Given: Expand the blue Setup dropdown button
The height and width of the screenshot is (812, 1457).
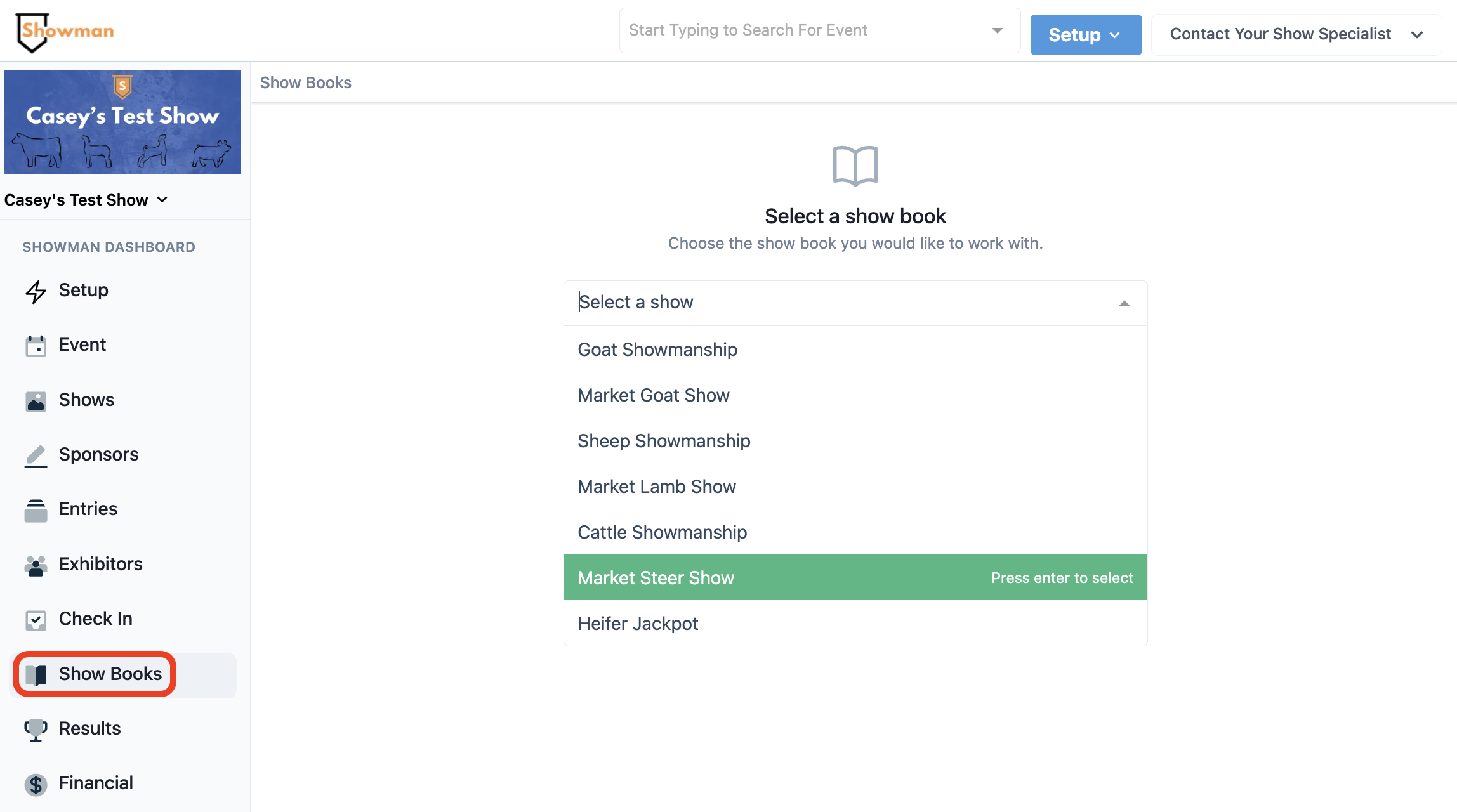Looking at the screenshot, I should tap(1085, 35).
